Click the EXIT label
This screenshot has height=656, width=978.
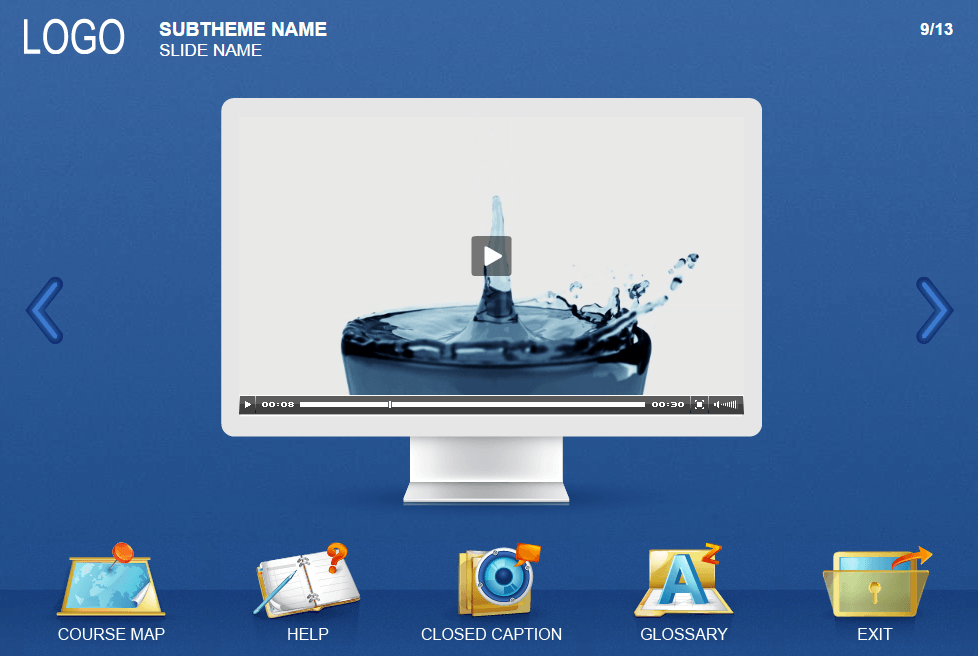click(874, 634)
